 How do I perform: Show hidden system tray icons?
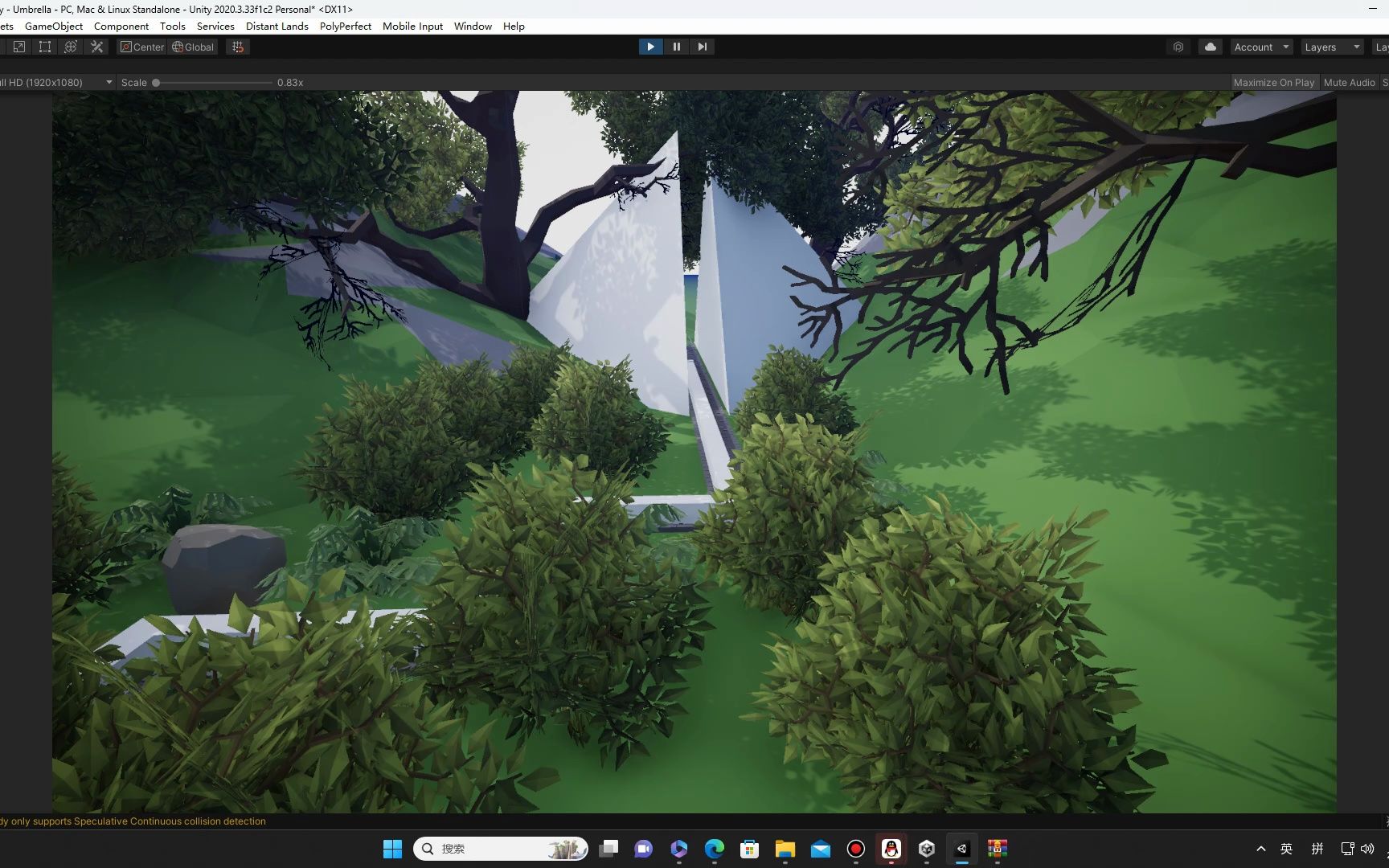[1260, 849]
